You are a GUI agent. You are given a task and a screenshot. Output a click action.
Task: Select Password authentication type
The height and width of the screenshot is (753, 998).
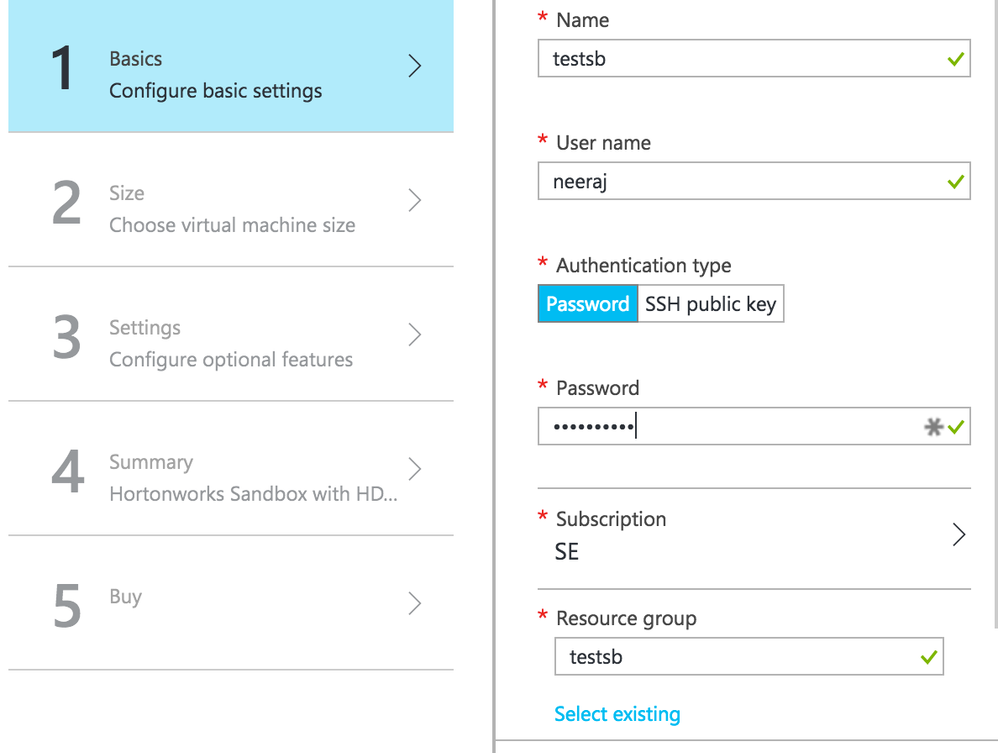(587, 304)
